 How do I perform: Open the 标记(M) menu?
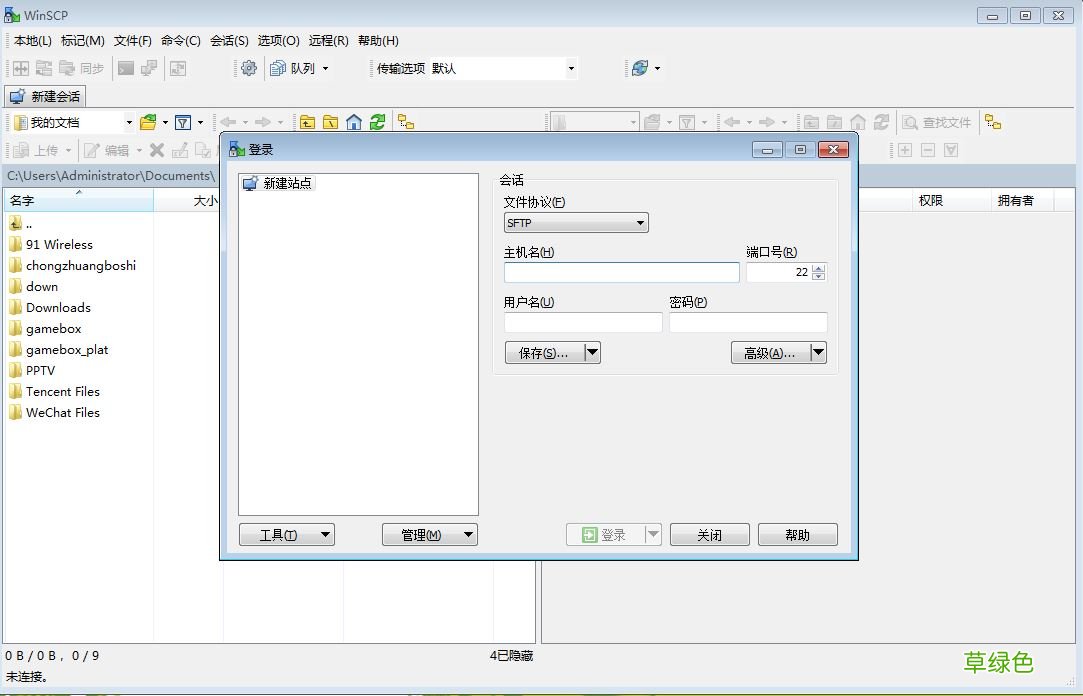click(83, 41)
